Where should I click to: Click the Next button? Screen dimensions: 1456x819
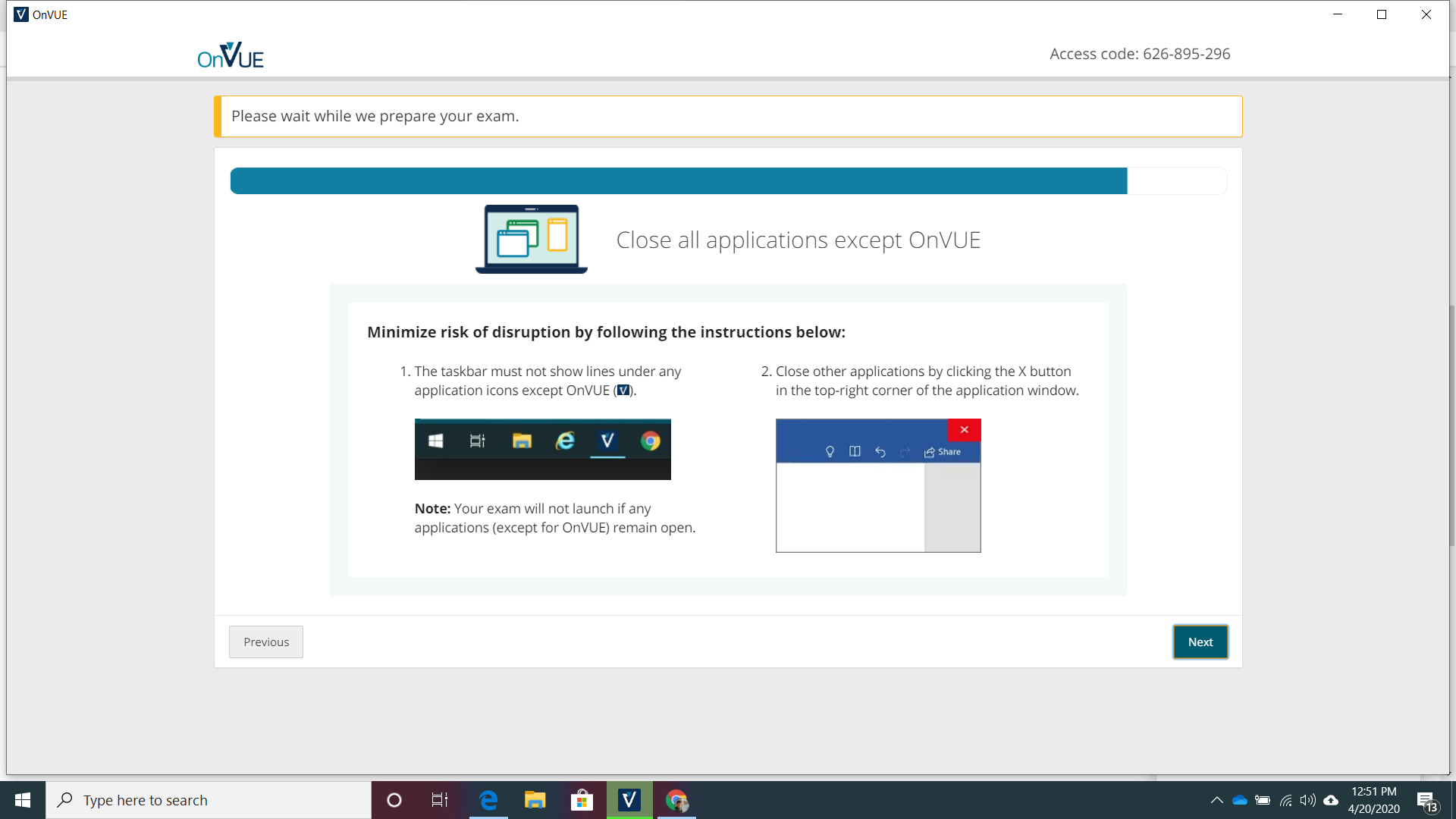coord(1200,642)
